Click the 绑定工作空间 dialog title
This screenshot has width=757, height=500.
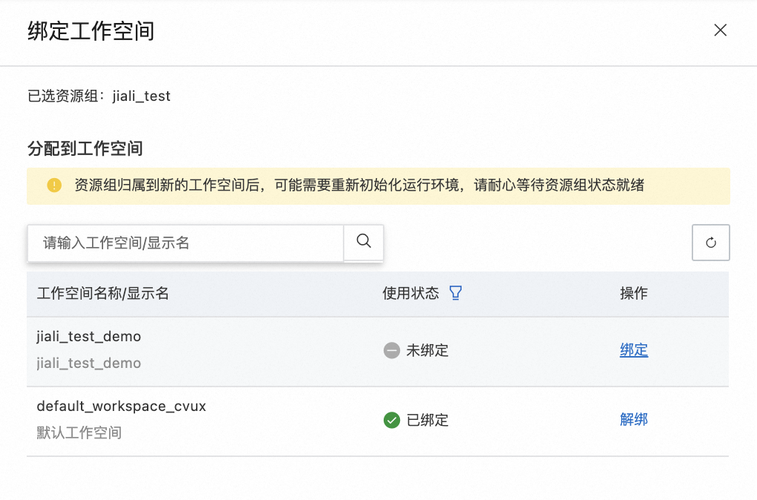pos(91,31)
